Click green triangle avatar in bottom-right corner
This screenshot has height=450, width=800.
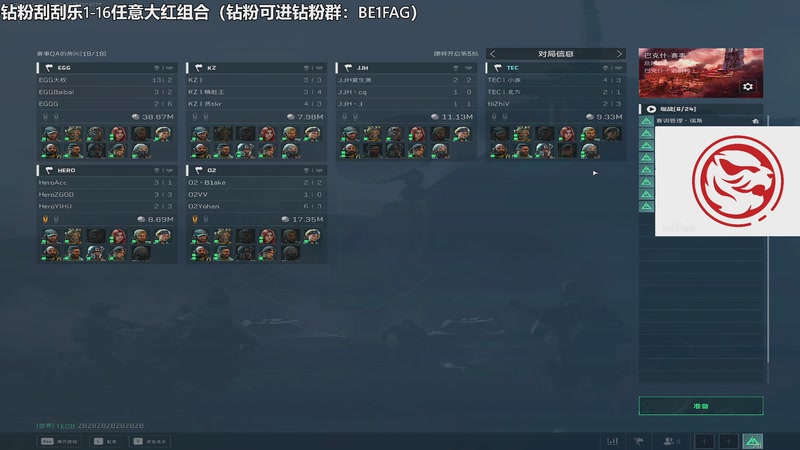(x=753, y=441)
